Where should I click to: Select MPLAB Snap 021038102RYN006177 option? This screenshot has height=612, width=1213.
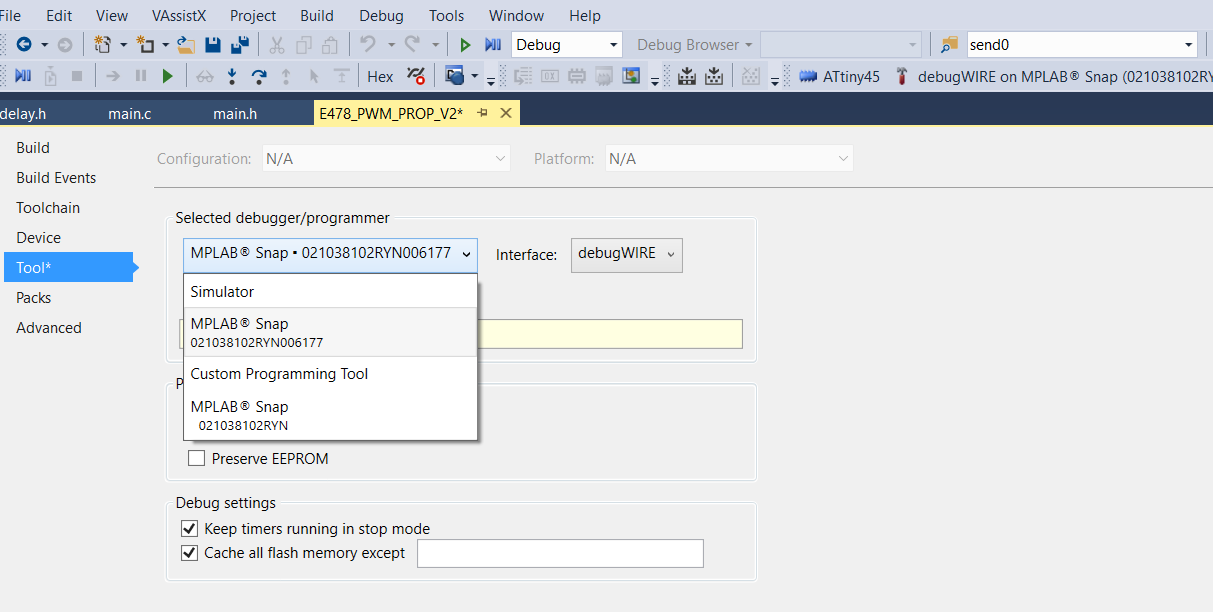[x=330, y=332]
